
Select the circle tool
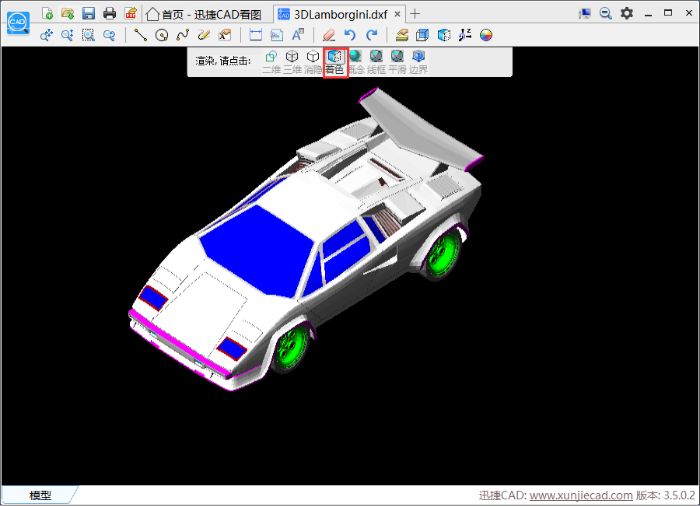coord(162,35)
